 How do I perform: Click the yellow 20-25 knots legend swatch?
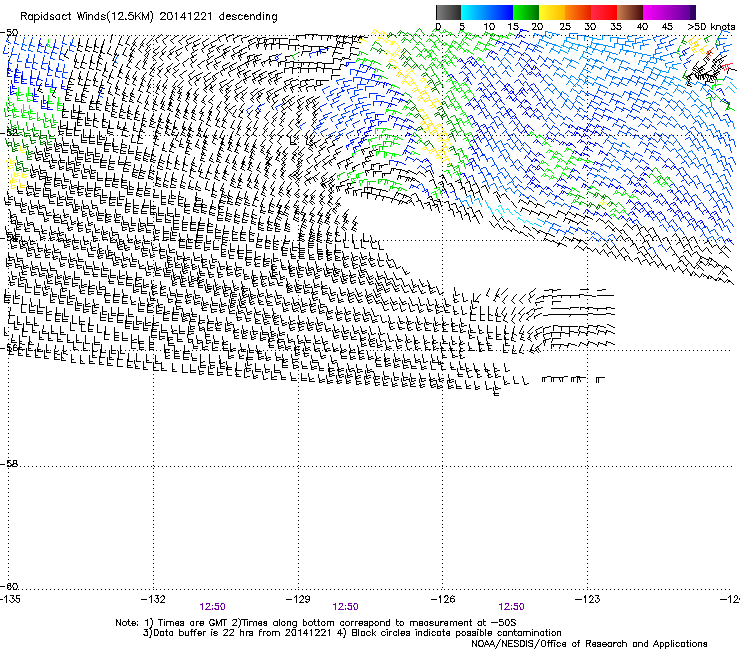(x=552, y=12)
